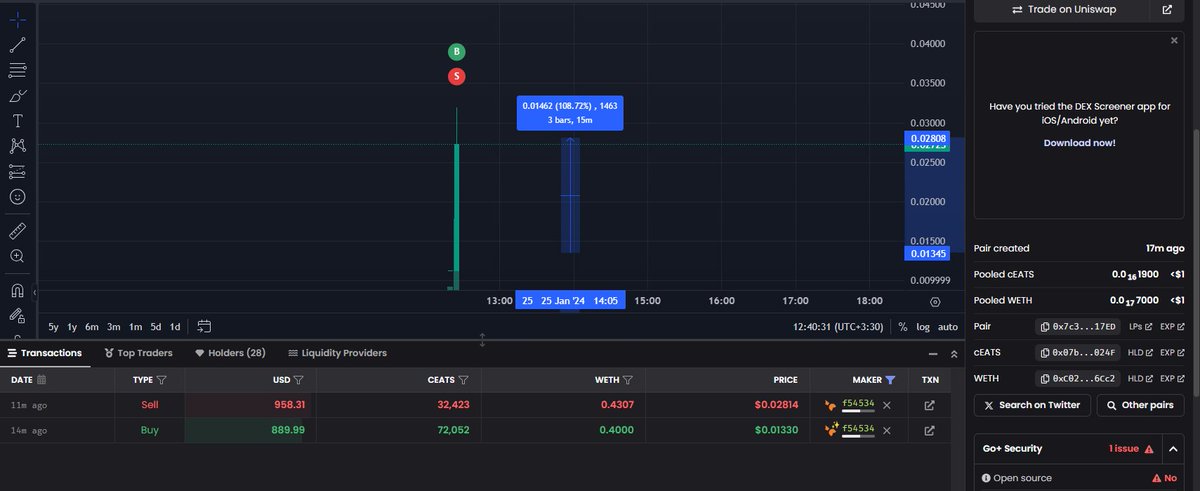Click maker f54534 on Sell row
Screen dimensions: 1200x491
(x=858, y=403)
